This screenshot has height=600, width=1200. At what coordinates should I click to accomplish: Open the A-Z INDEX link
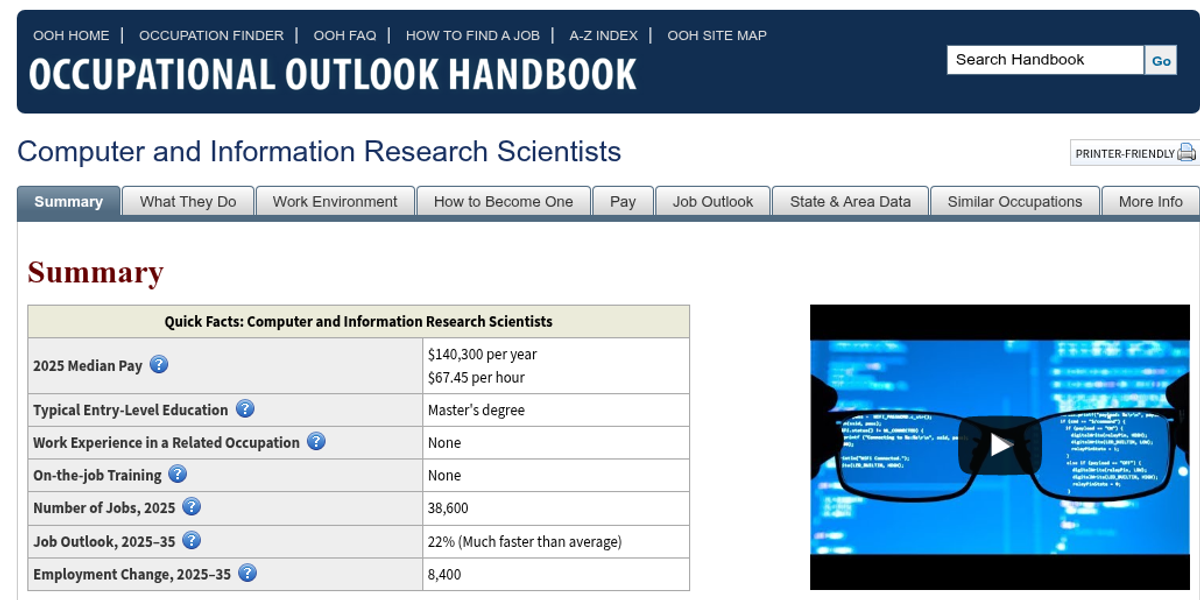coord(603,35)
